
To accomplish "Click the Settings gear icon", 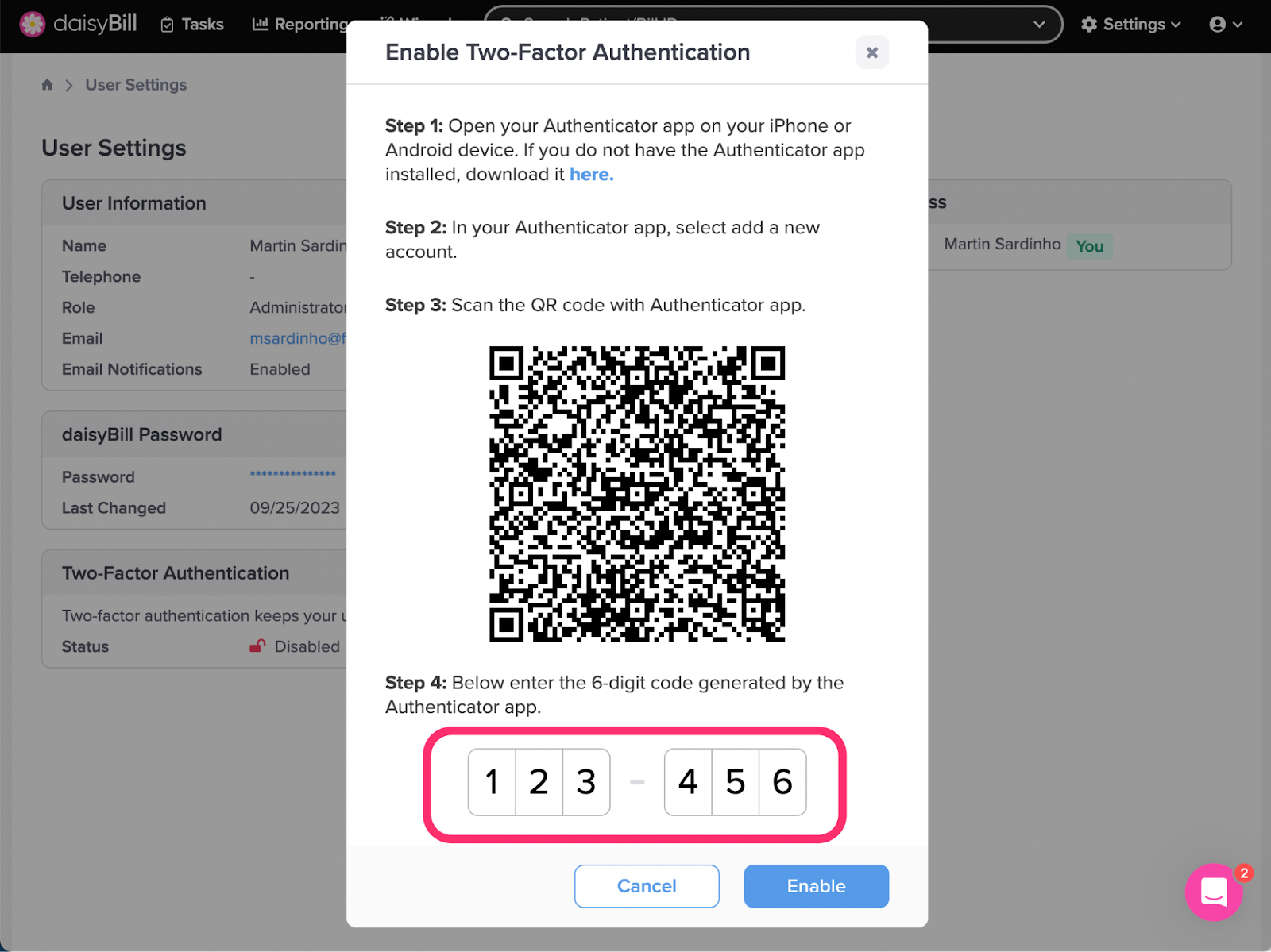I will click(x=1089, y=25).
